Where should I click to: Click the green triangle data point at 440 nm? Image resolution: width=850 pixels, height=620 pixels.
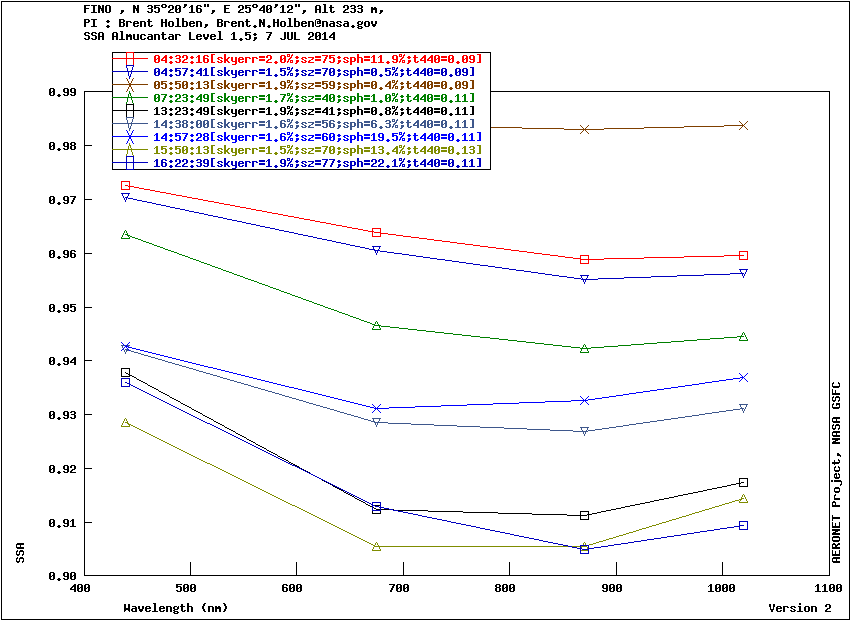tap(126, 234)
